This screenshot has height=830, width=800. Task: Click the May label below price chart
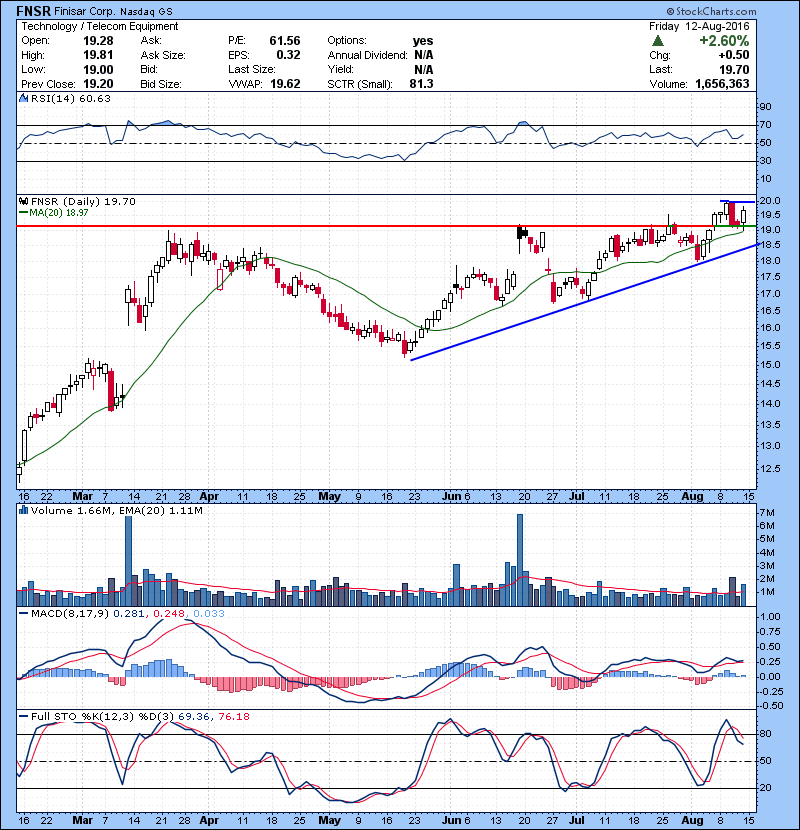[x=329, y=497]
